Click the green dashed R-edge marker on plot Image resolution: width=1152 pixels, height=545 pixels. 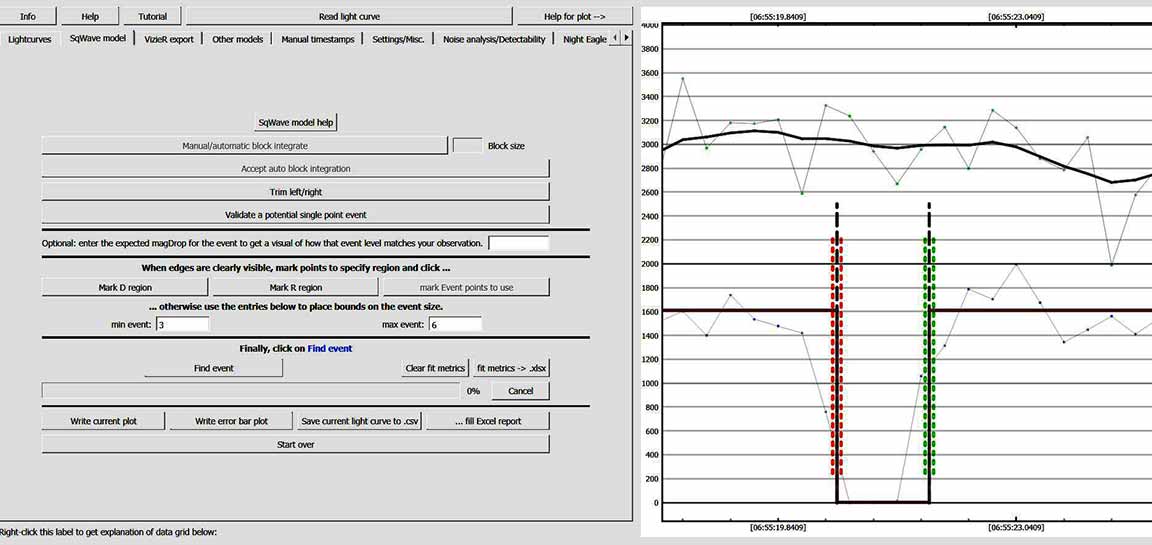(x=930, y=360)
